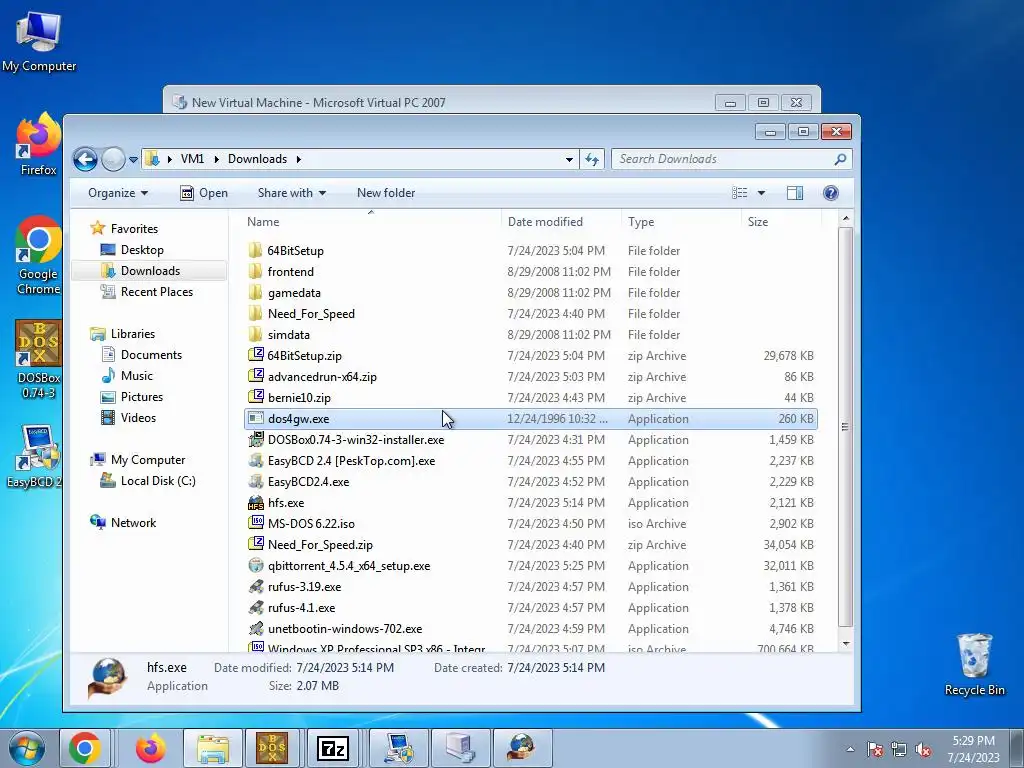This screenshot has height=768, width=1024.
Task: Open recent locations dropdown next to Forward
Action: click(x=133, y=159)
